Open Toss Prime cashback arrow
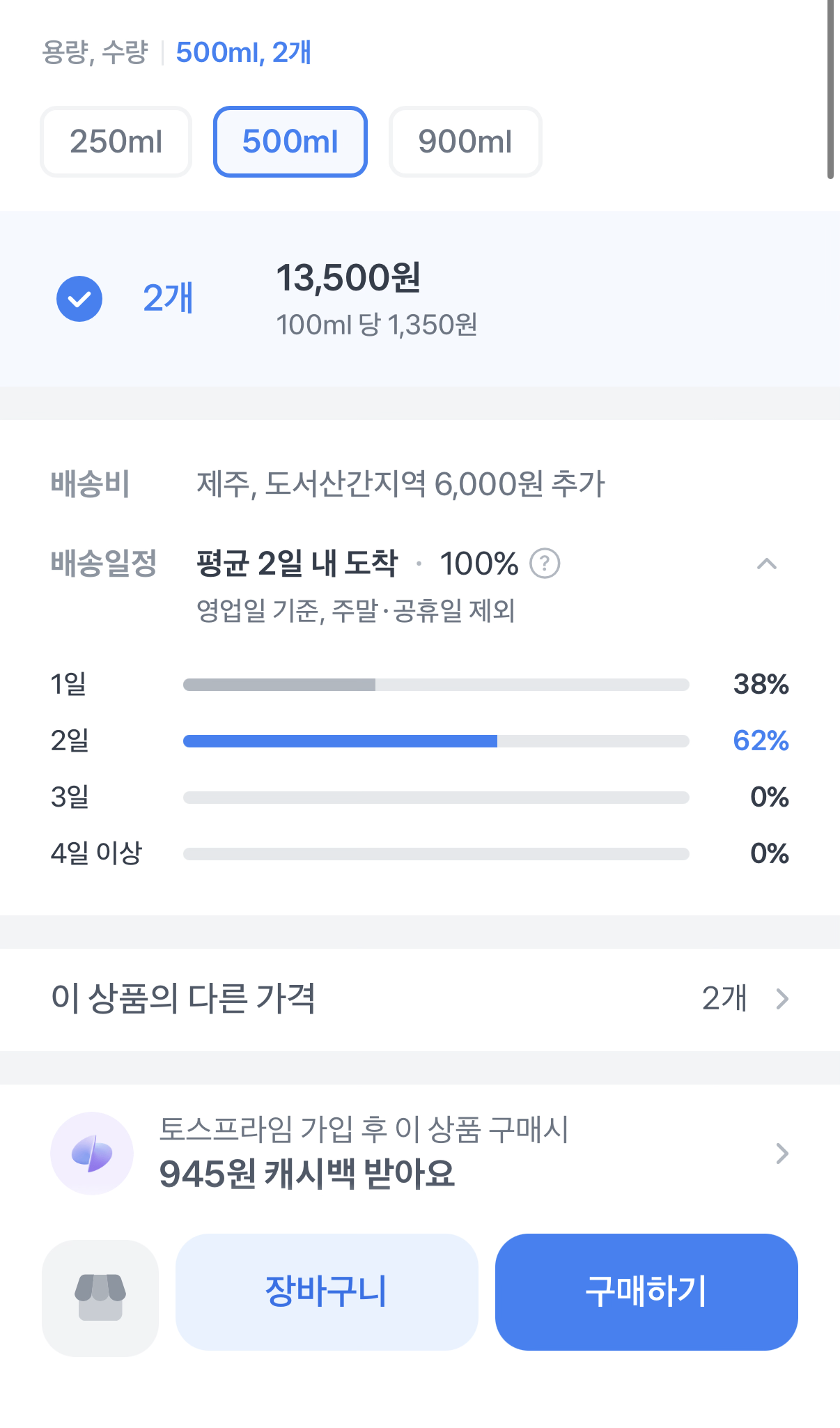Screen dimensions: 840x1428 (782, 1154)
